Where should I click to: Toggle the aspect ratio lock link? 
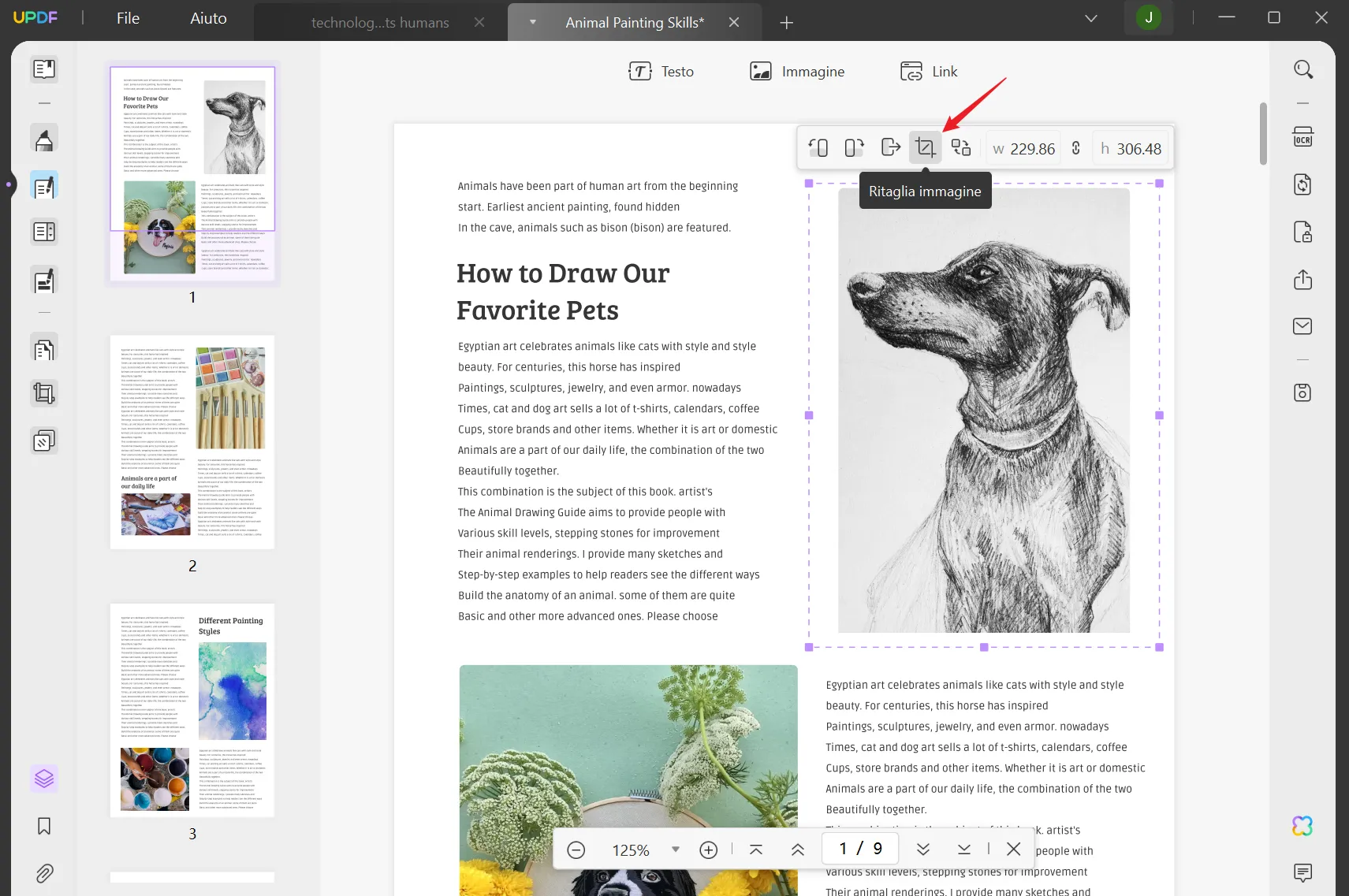click(x=1076, y=148)
